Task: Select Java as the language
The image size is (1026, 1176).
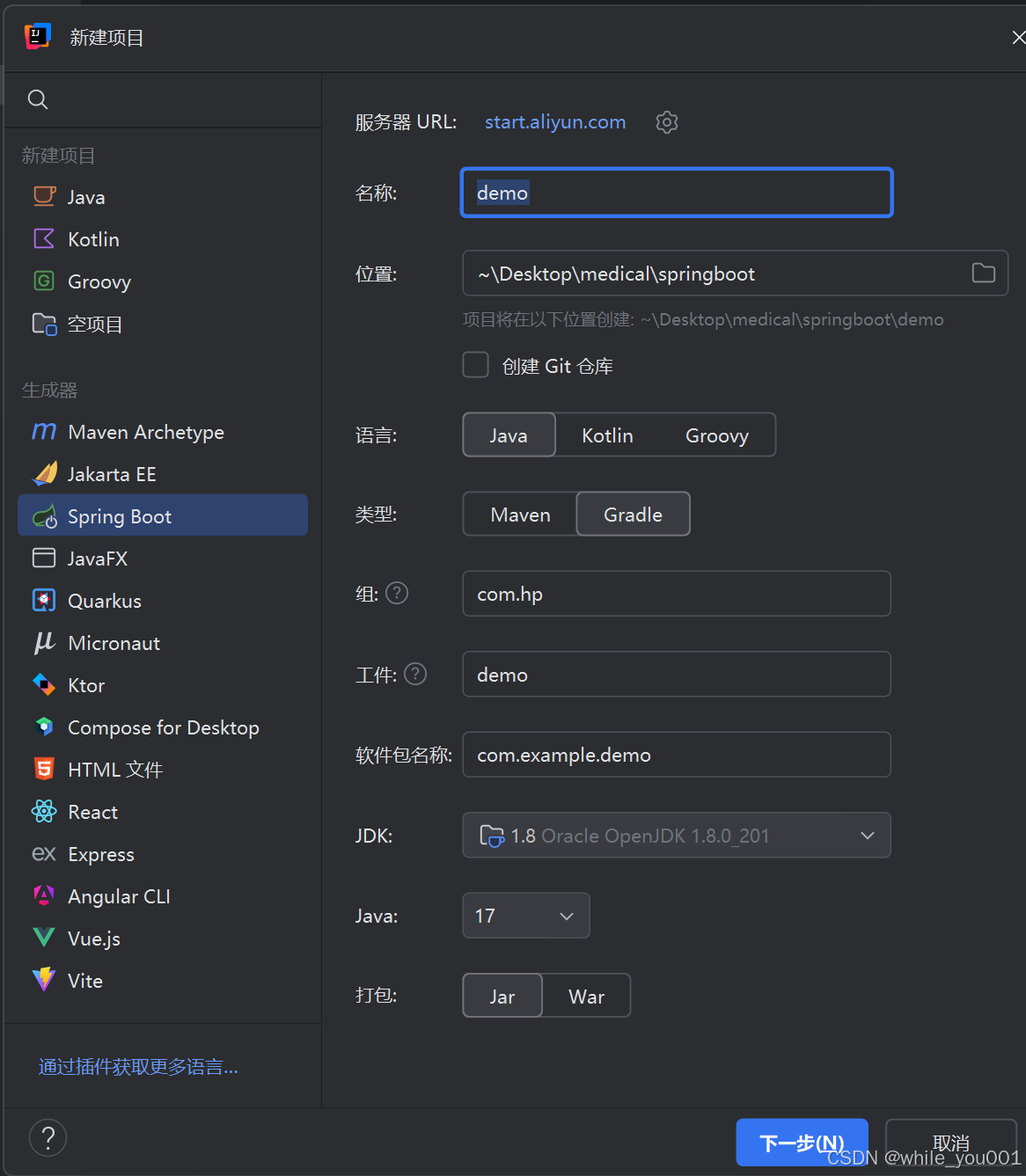Action: click(x=509, y=435)
